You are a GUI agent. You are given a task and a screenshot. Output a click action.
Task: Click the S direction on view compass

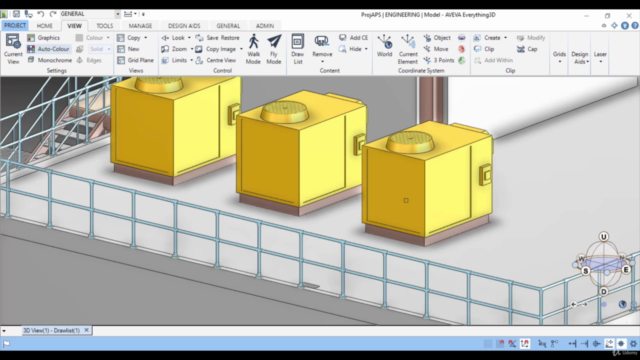pyautogui.click(x=586, y=271)
